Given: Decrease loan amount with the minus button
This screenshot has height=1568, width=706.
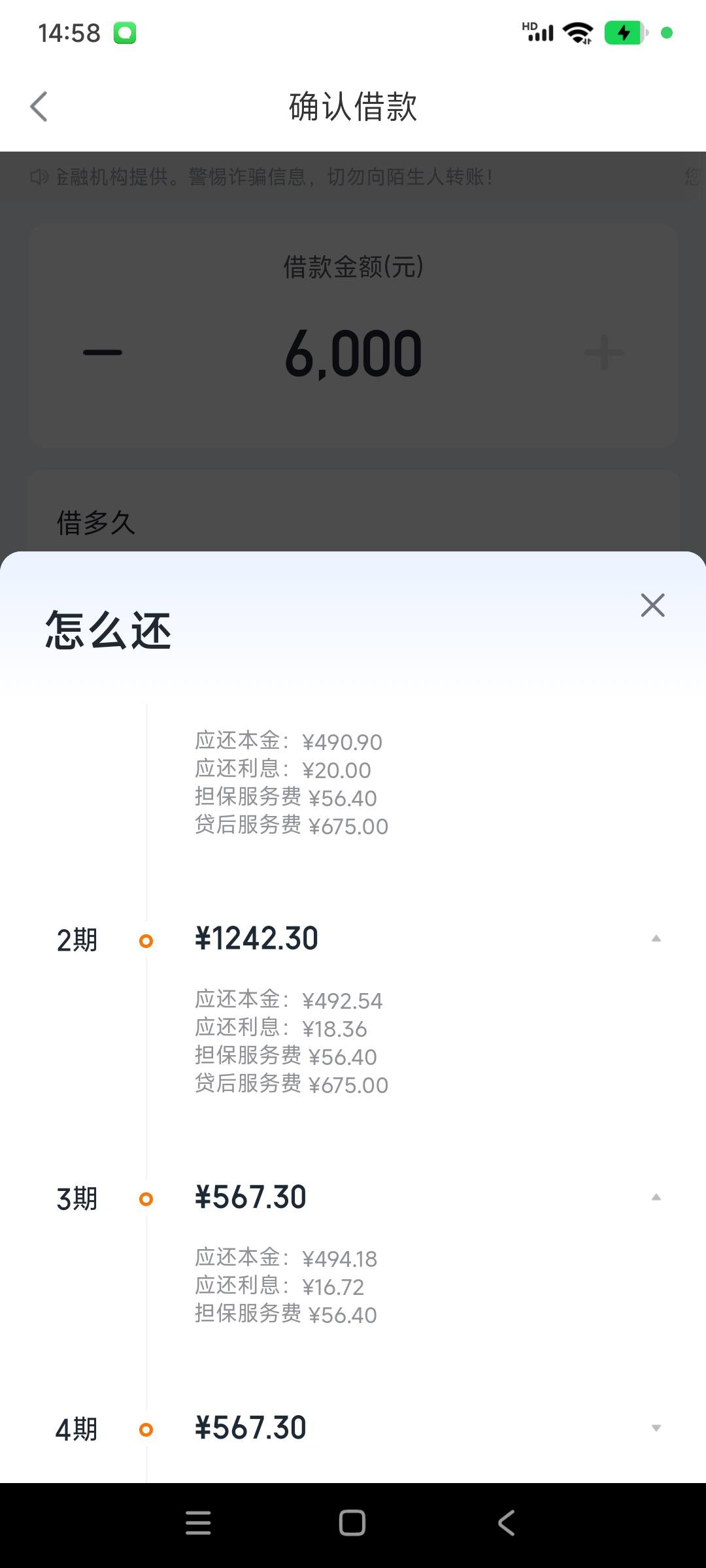Looking at the screenshot, I should click(x=103, y=352).
